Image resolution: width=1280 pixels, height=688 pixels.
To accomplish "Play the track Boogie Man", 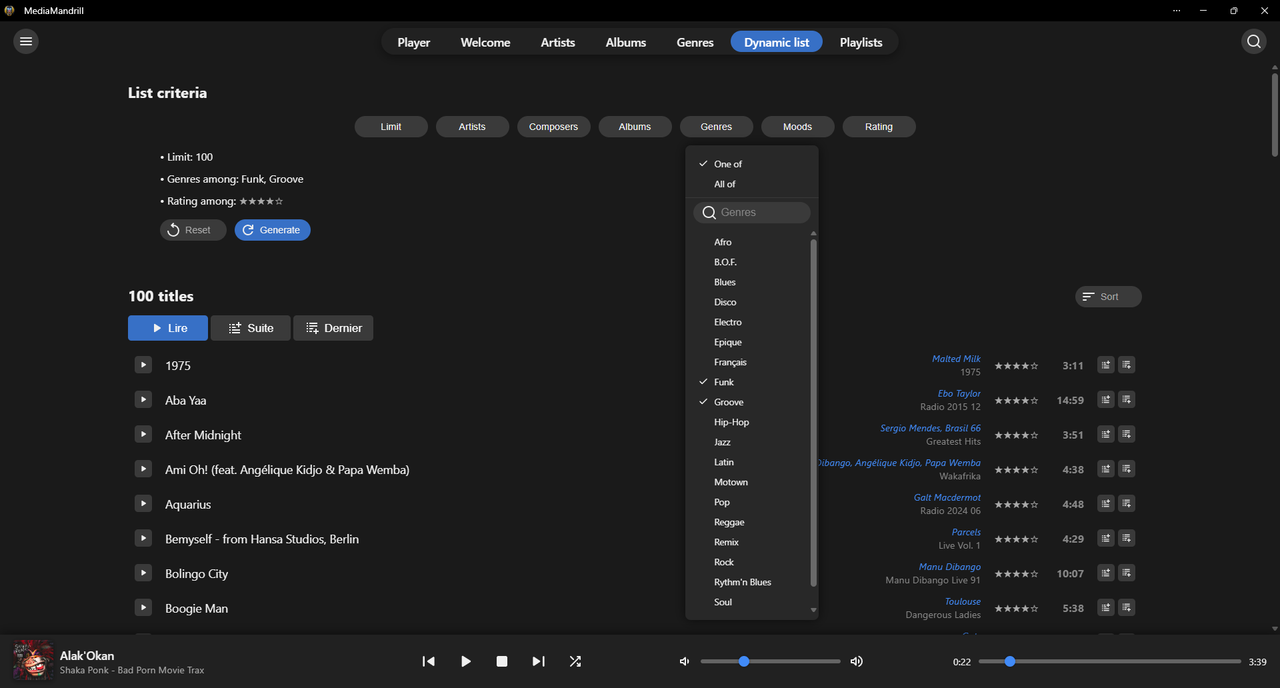I will pos(143,608).
